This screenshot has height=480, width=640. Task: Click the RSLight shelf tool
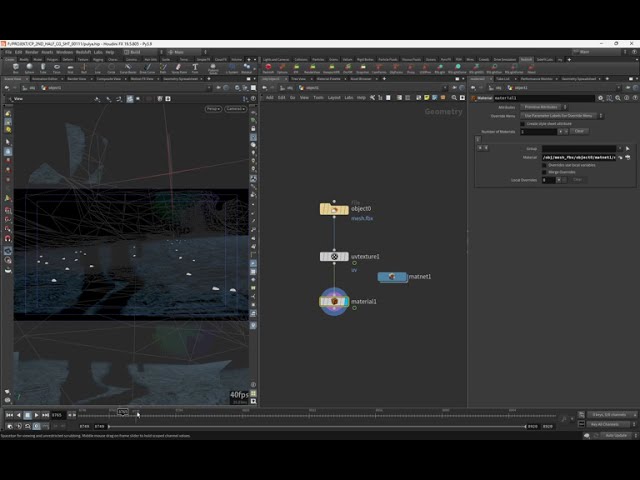(440, 68)
